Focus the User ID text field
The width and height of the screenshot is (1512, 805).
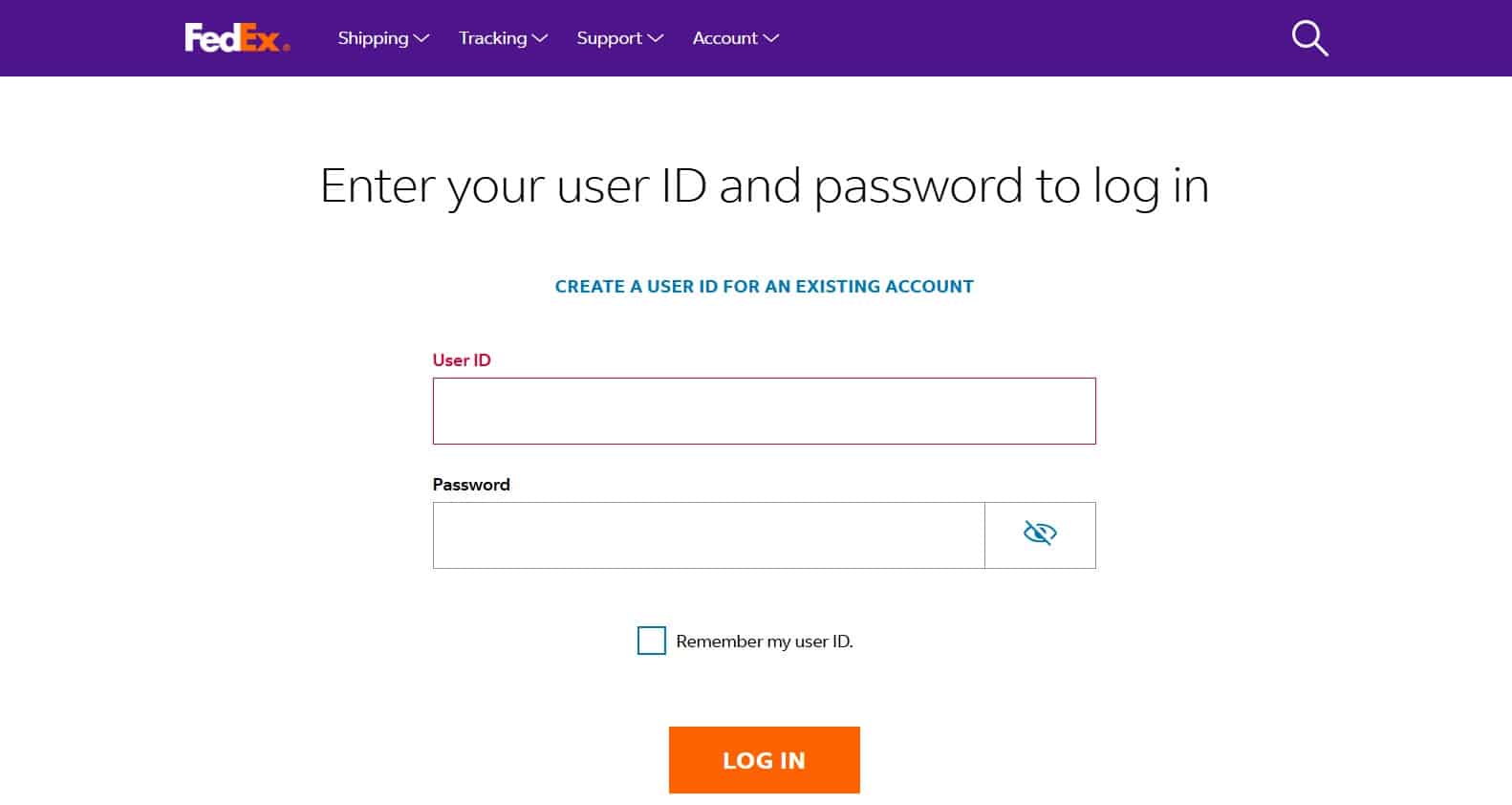click(765, 411)
